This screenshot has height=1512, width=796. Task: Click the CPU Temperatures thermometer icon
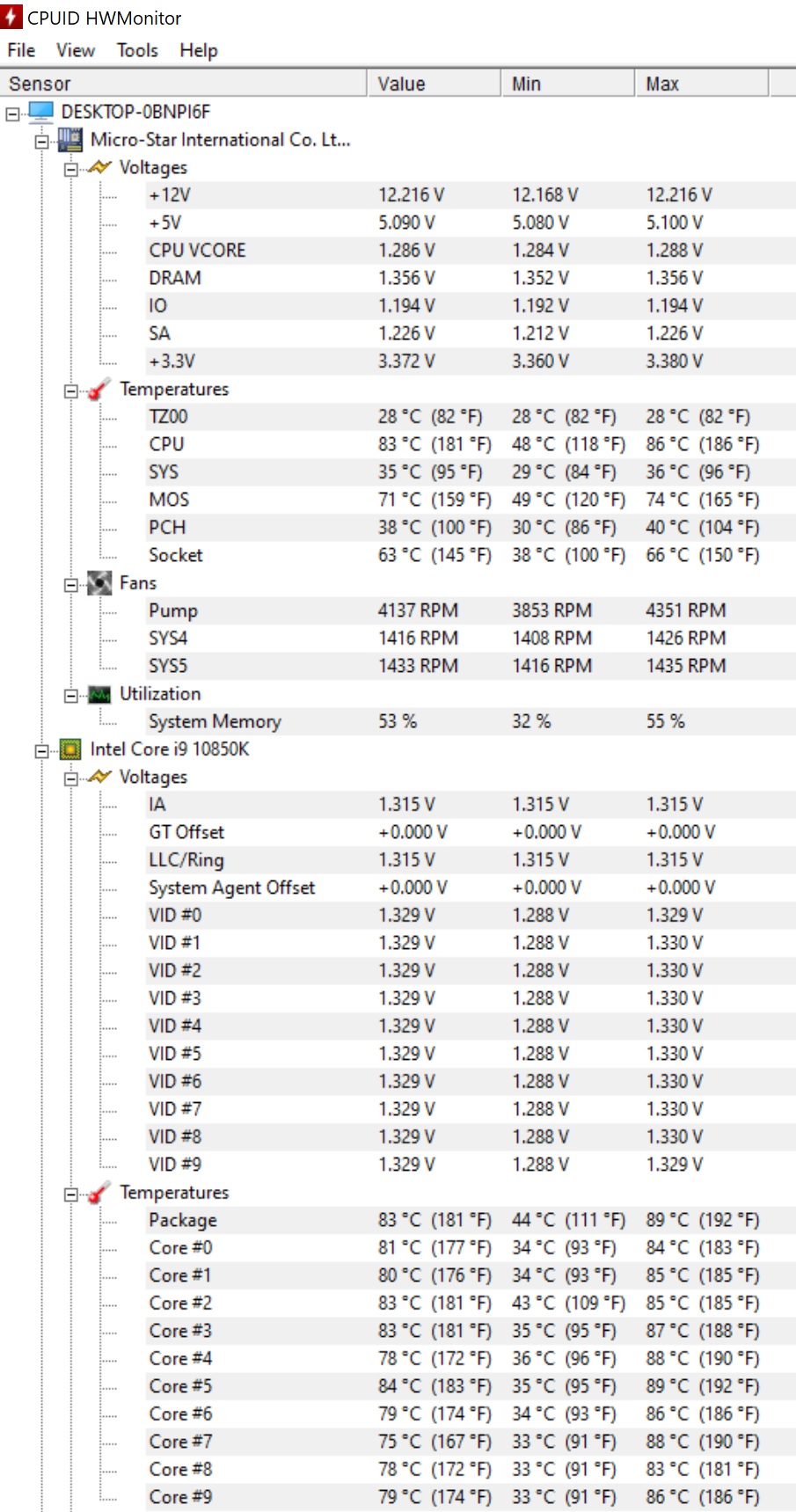tap(99, 1192)
